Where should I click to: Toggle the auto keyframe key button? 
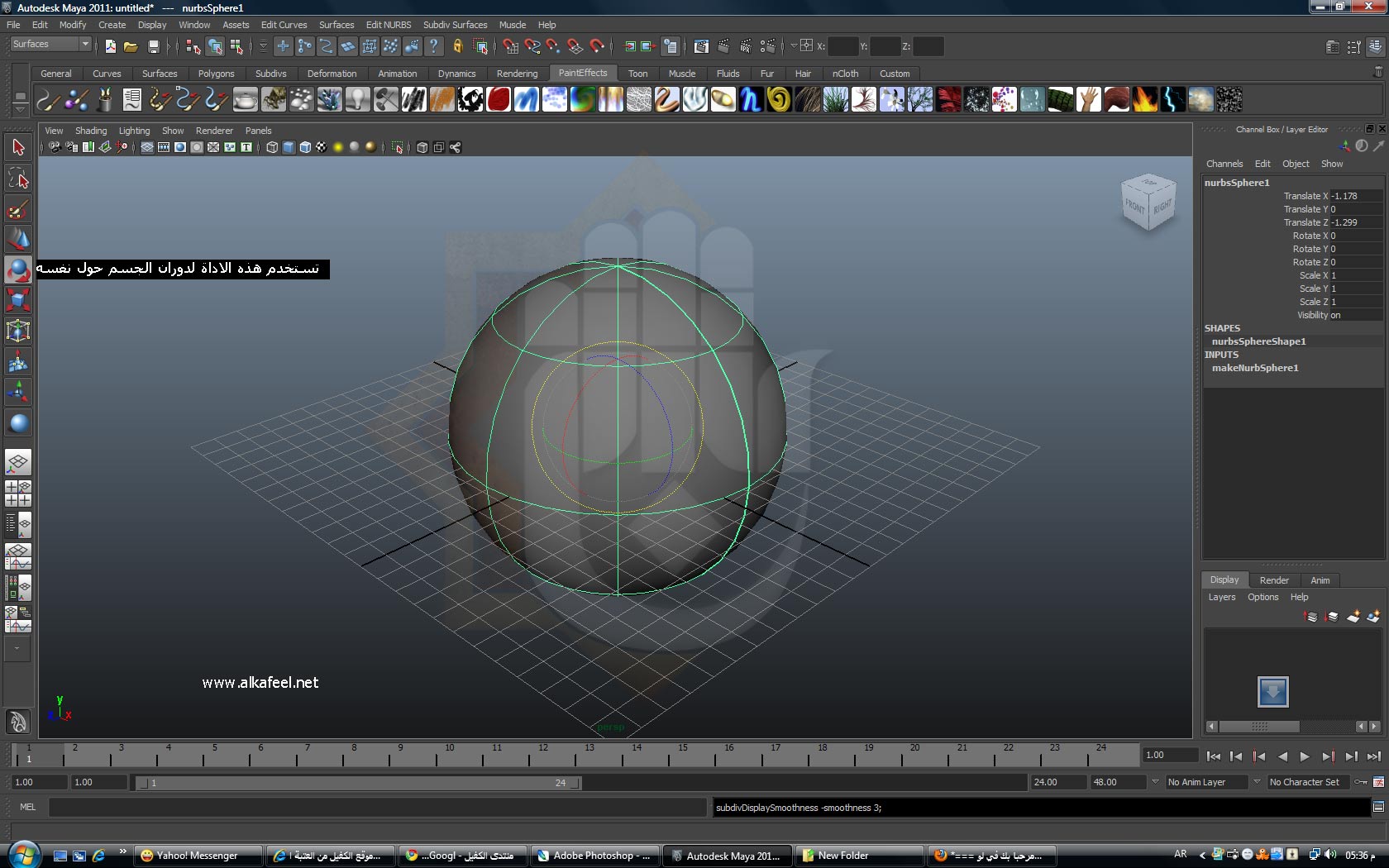1360,782
